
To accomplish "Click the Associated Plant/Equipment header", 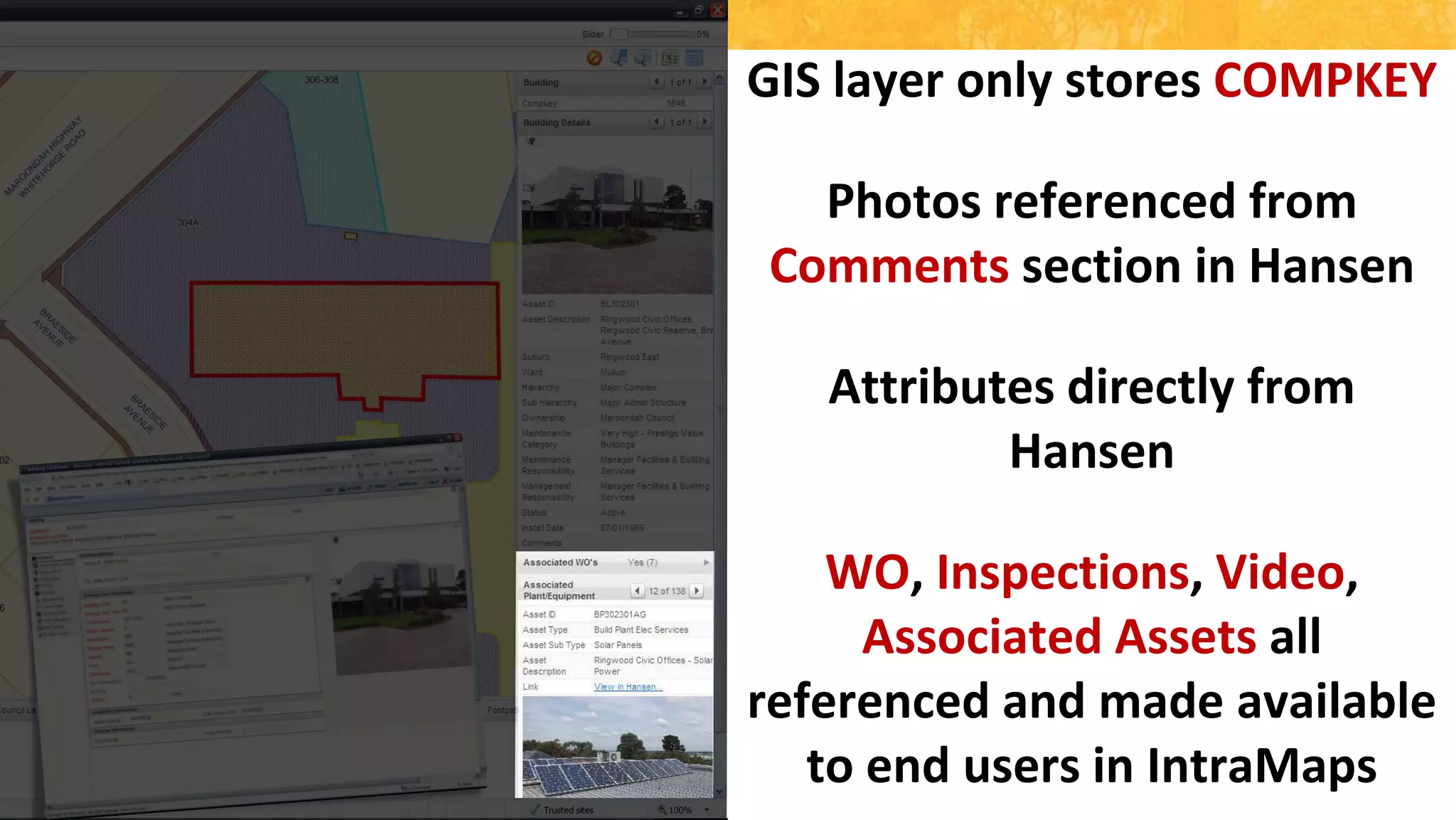I will tap(559, 590).
